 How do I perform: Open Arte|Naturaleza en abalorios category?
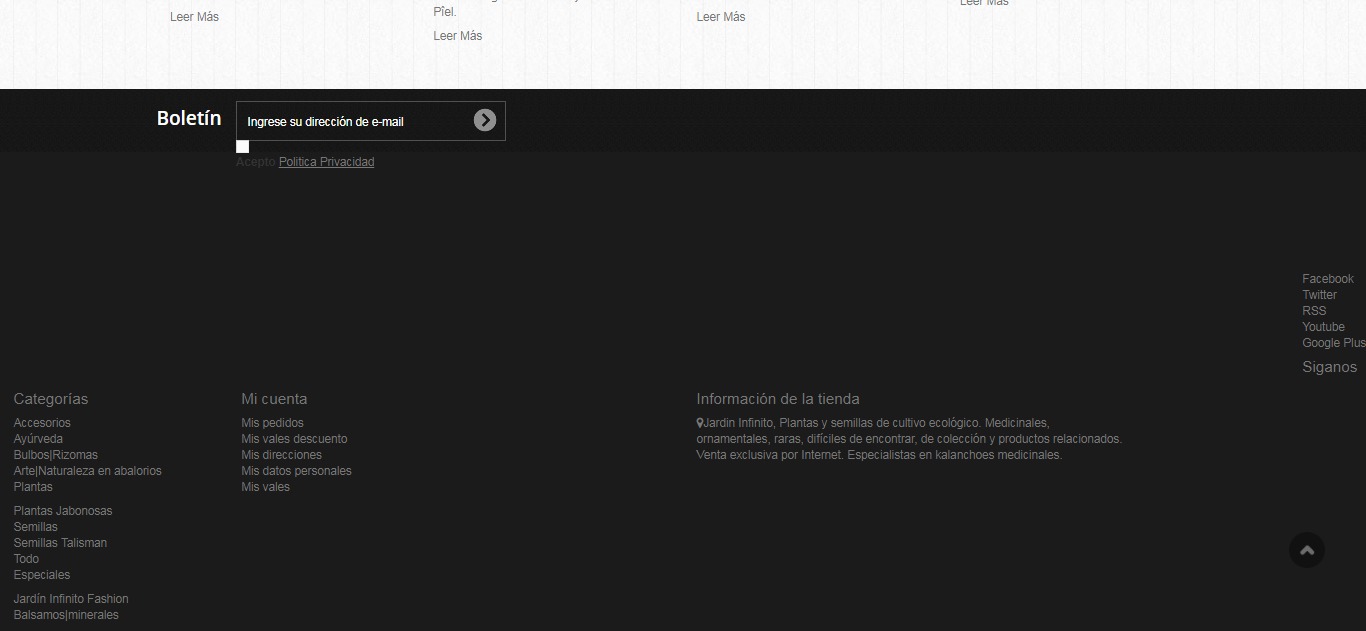tap(88, 471)
